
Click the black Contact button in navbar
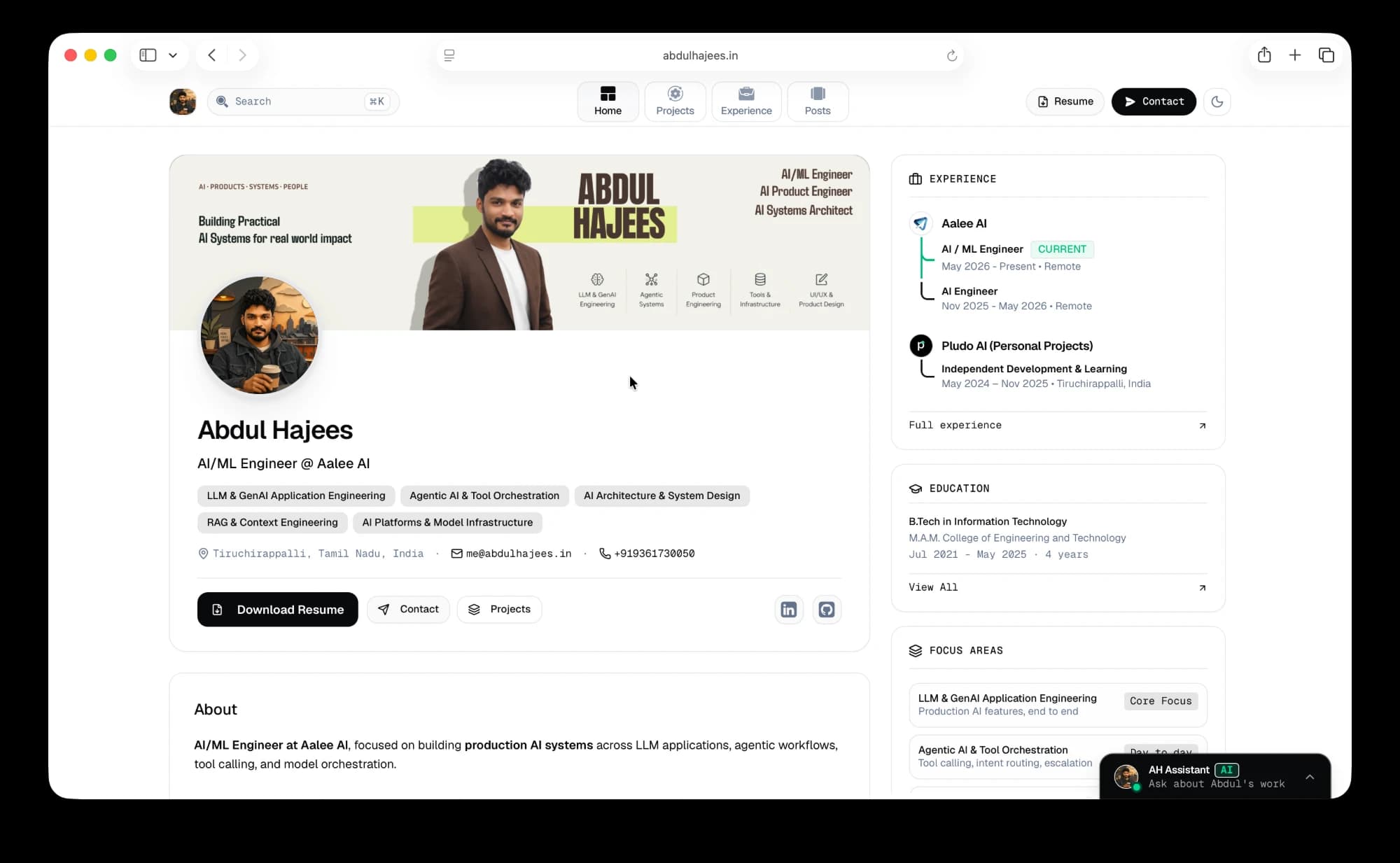[1154, 101]
